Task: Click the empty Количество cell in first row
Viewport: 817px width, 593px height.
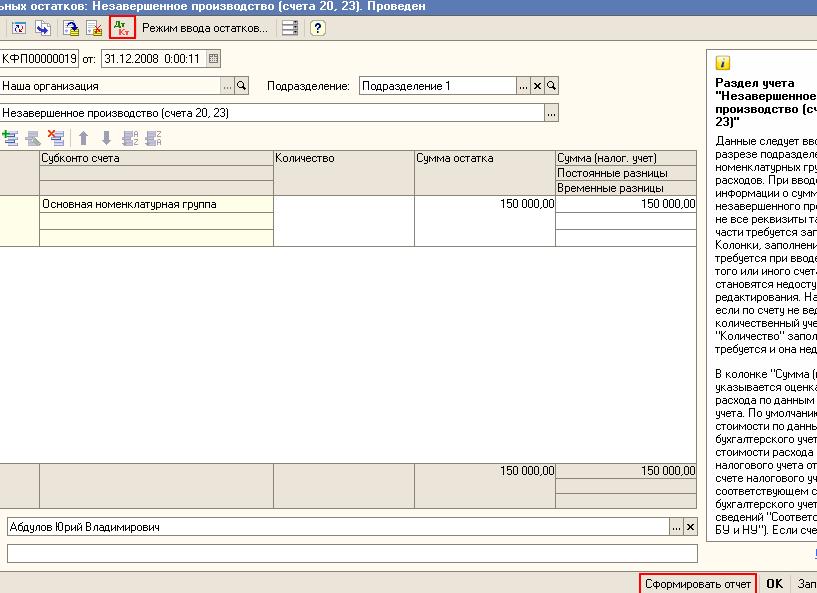Action: pyautogui.click(x=344, y=221)
